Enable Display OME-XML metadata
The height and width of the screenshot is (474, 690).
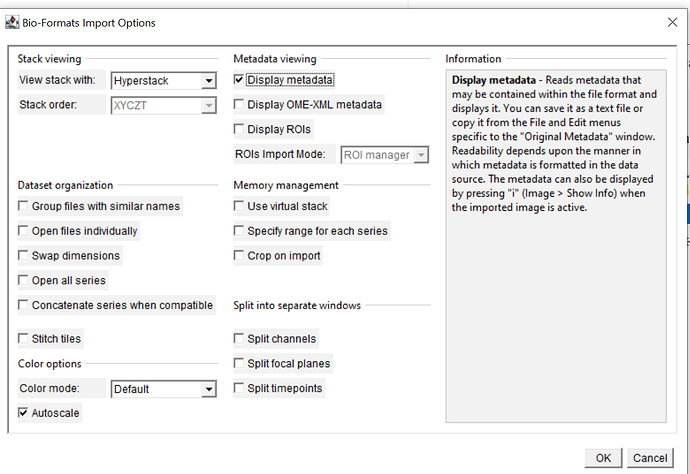239,104
